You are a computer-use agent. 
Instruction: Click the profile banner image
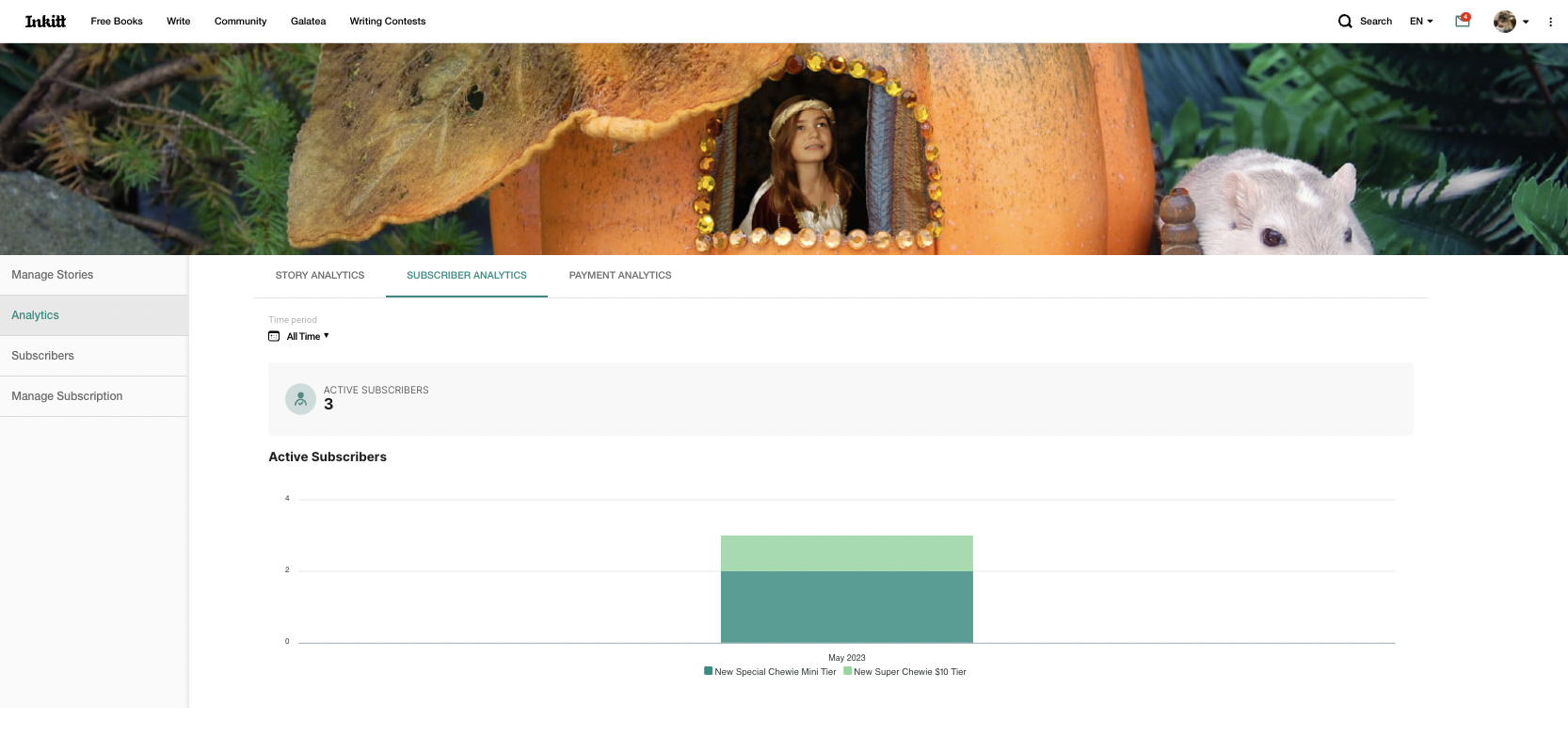[x=783, y=149]
